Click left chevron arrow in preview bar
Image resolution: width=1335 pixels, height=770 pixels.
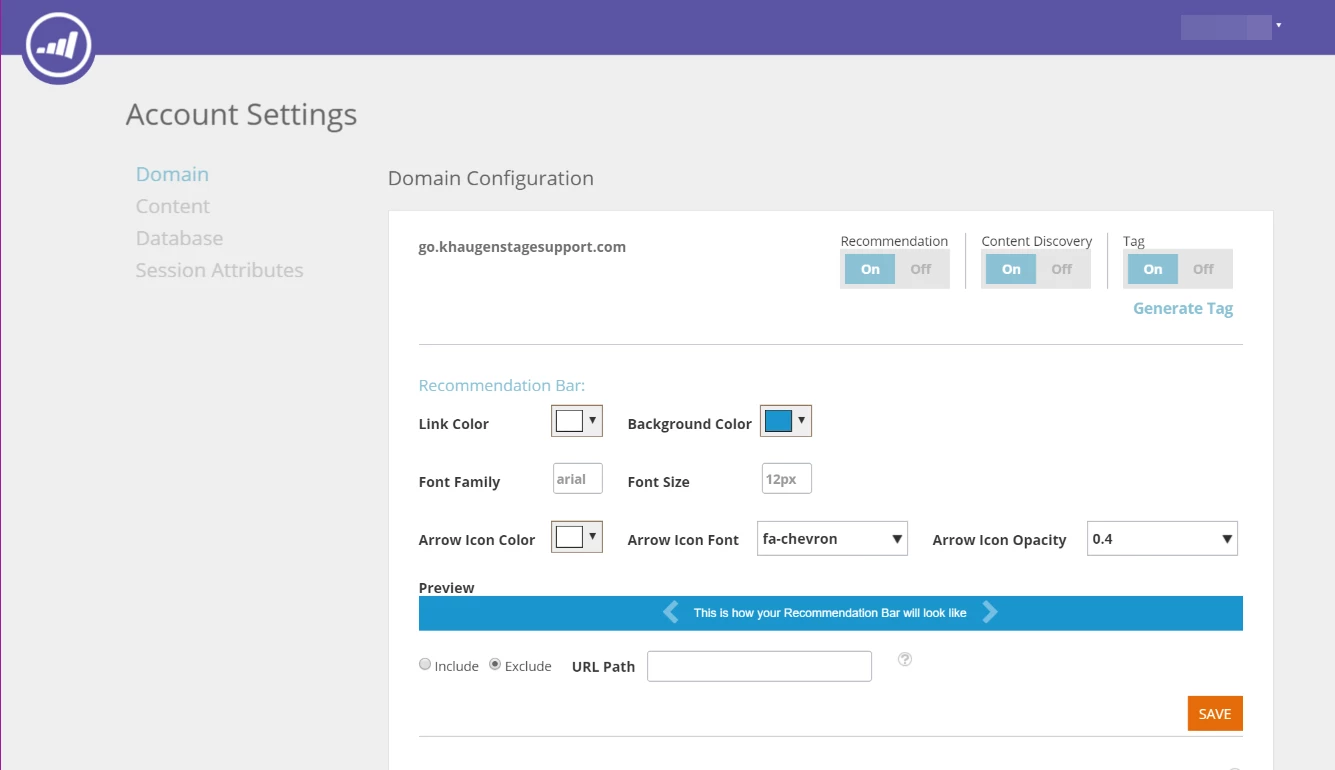click(671, 612)
